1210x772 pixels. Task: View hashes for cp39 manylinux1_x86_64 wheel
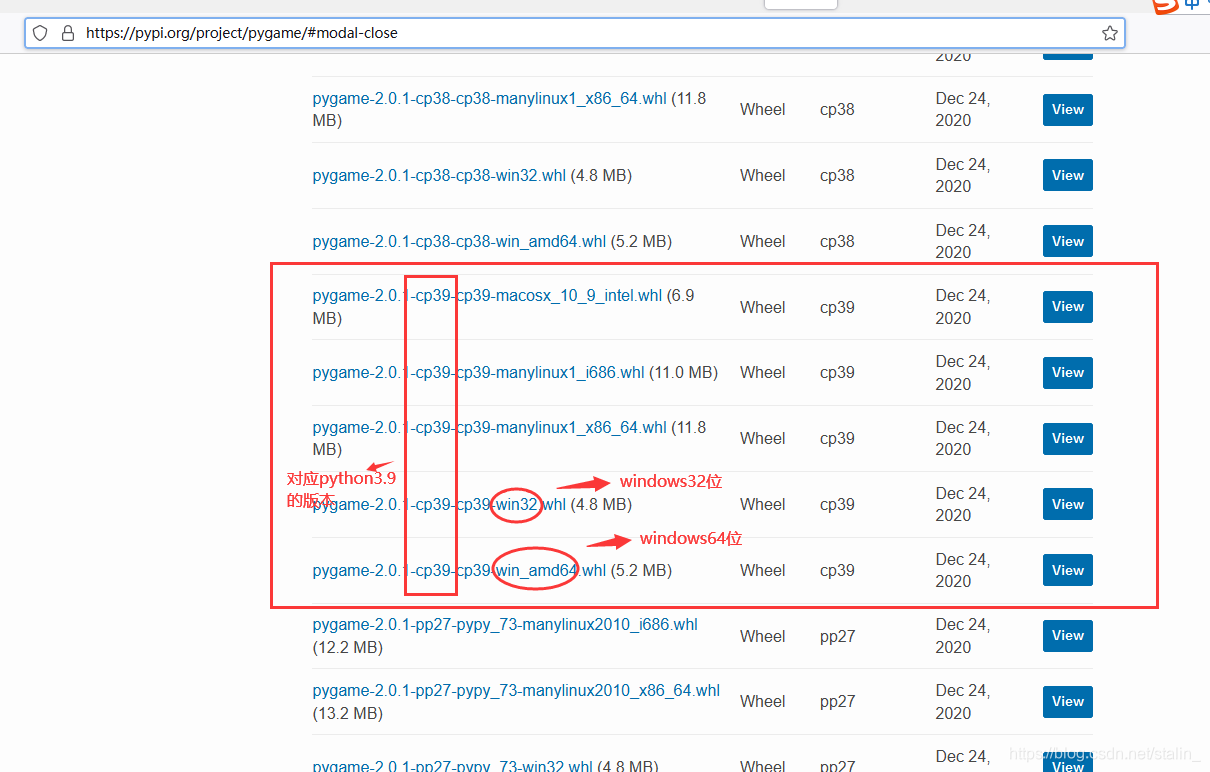1067,438
